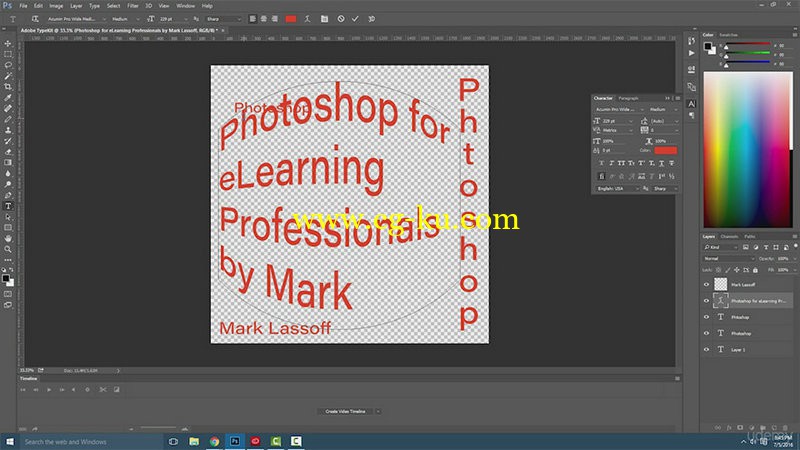Click the Create Warped Text icon
This screenshot has width=800, height=450.
pos(307,19)
